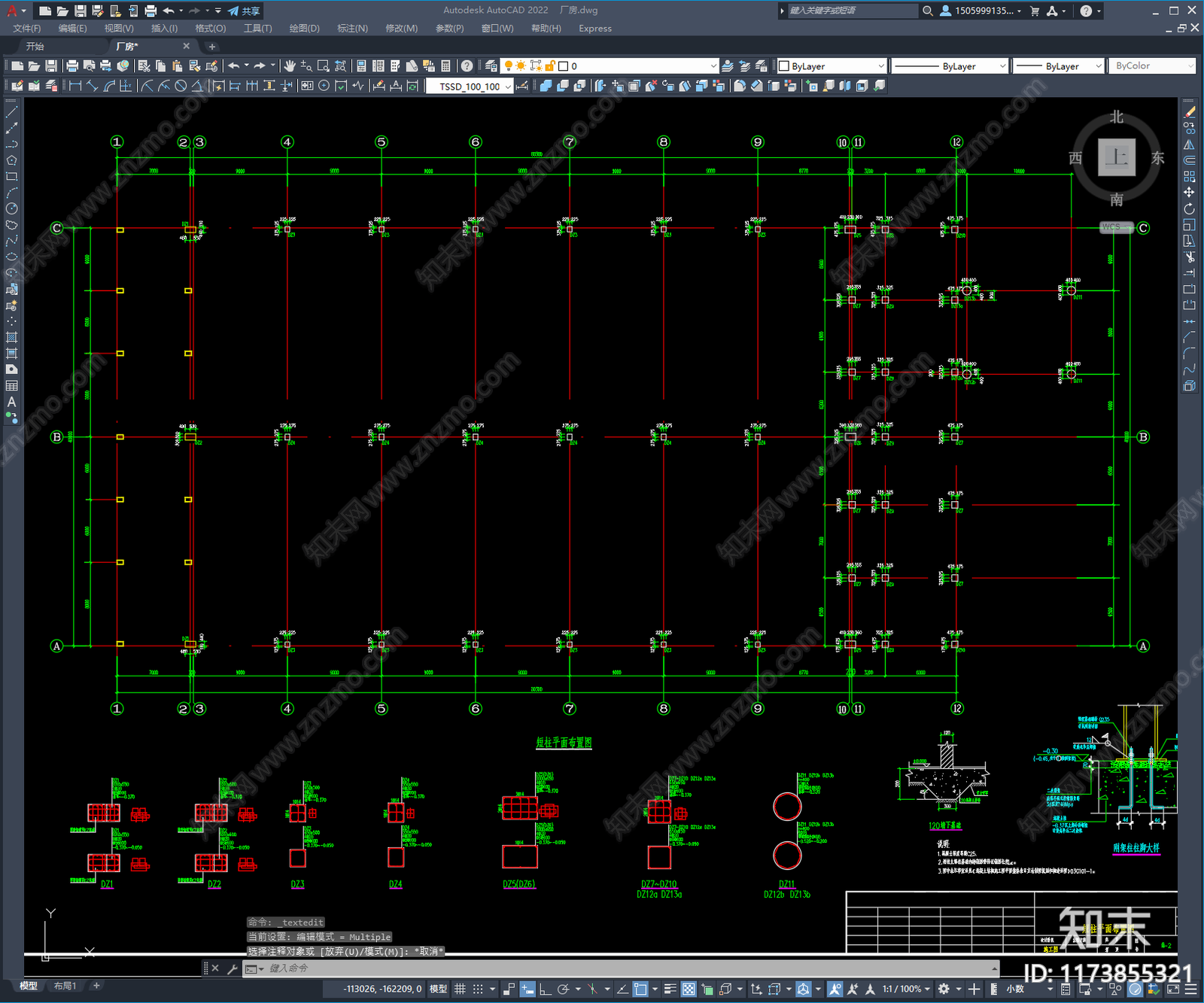Image resolution: width=1204 pixels, height=1003 pixels.
Task: Click the coordinates readout -113026, -162209, 0
Action: (382, 989)
